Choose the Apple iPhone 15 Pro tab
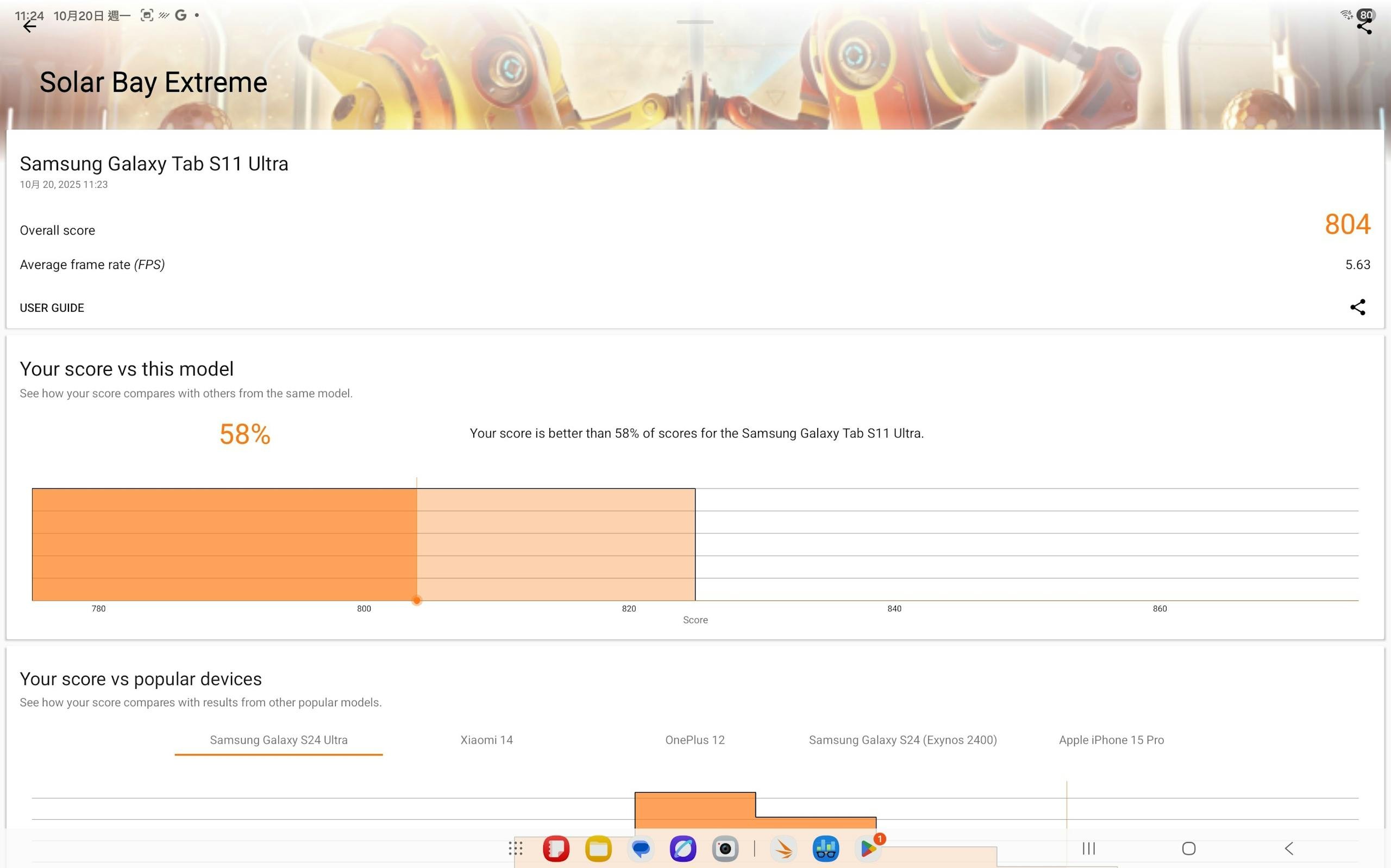The image size is (1391, 868). click(1111, 740)
